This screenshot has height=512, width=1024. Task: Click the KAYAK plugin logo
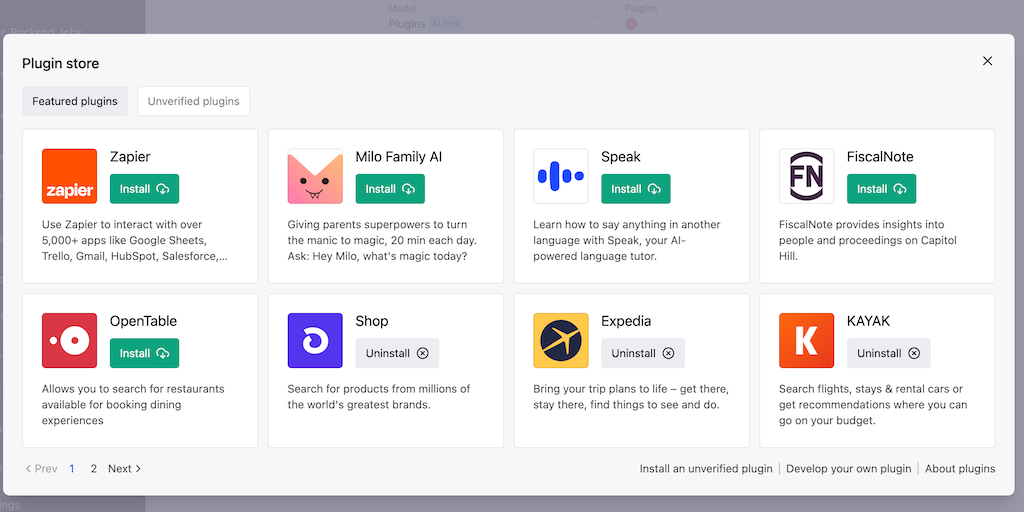pos(807,340)
